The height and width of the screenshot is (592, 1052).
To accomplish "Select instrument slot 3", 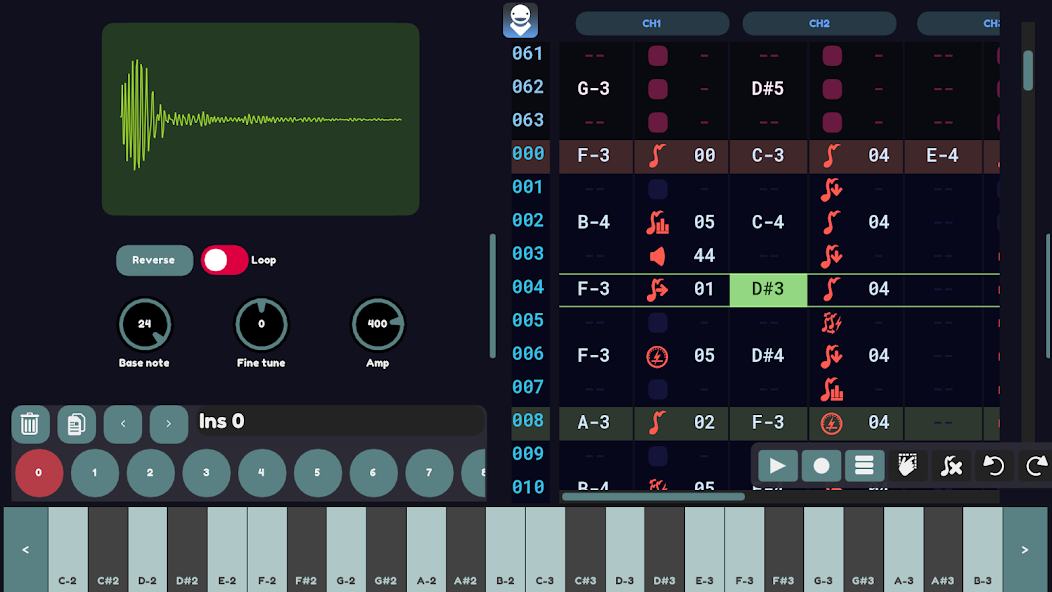I will [206, 474].
